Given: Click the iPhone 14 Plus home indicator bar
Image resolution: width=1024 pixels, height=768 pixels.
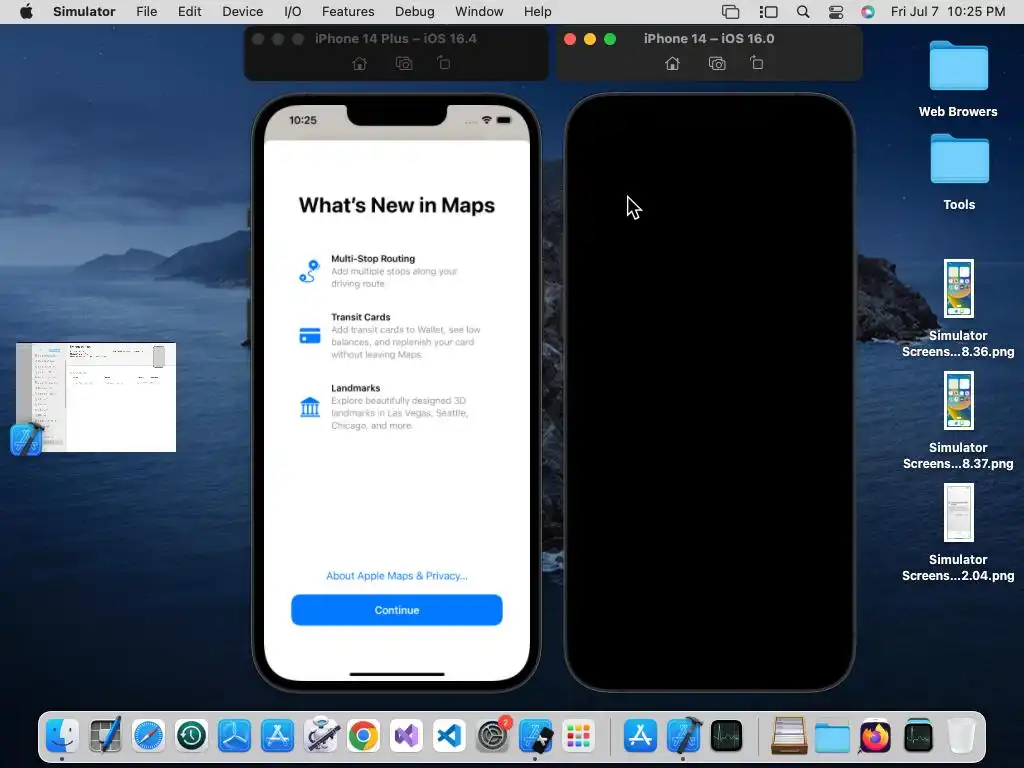Looking at the screenshot, I should (x=397, y=674).
